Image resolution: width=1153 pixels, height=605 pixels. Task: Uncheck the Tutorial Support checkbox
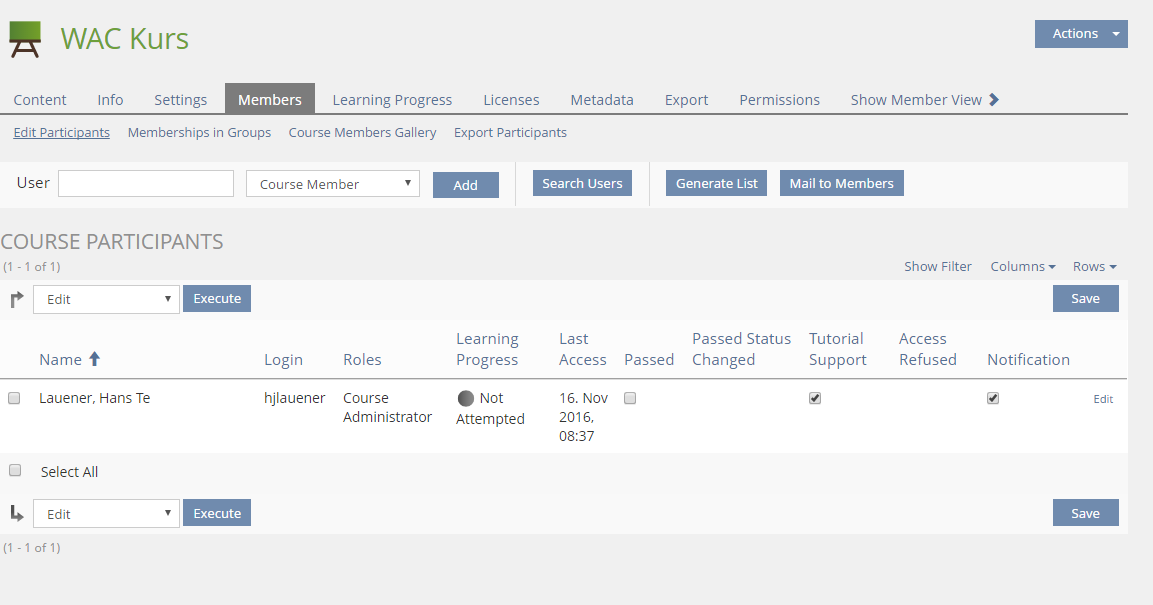coord(815,398)
